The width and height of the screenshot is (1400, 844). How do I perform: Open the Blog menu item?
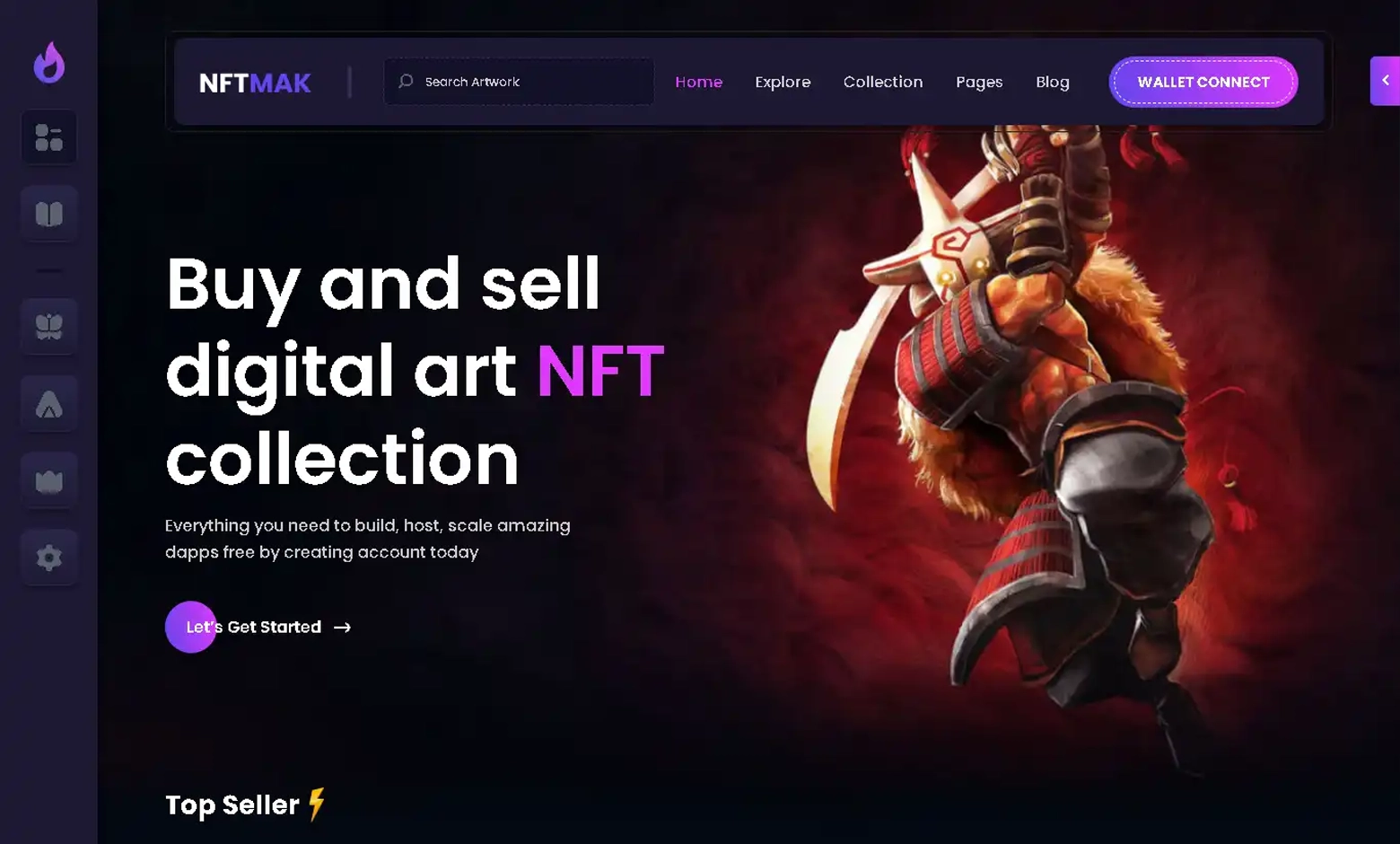tap(1053, 82)
